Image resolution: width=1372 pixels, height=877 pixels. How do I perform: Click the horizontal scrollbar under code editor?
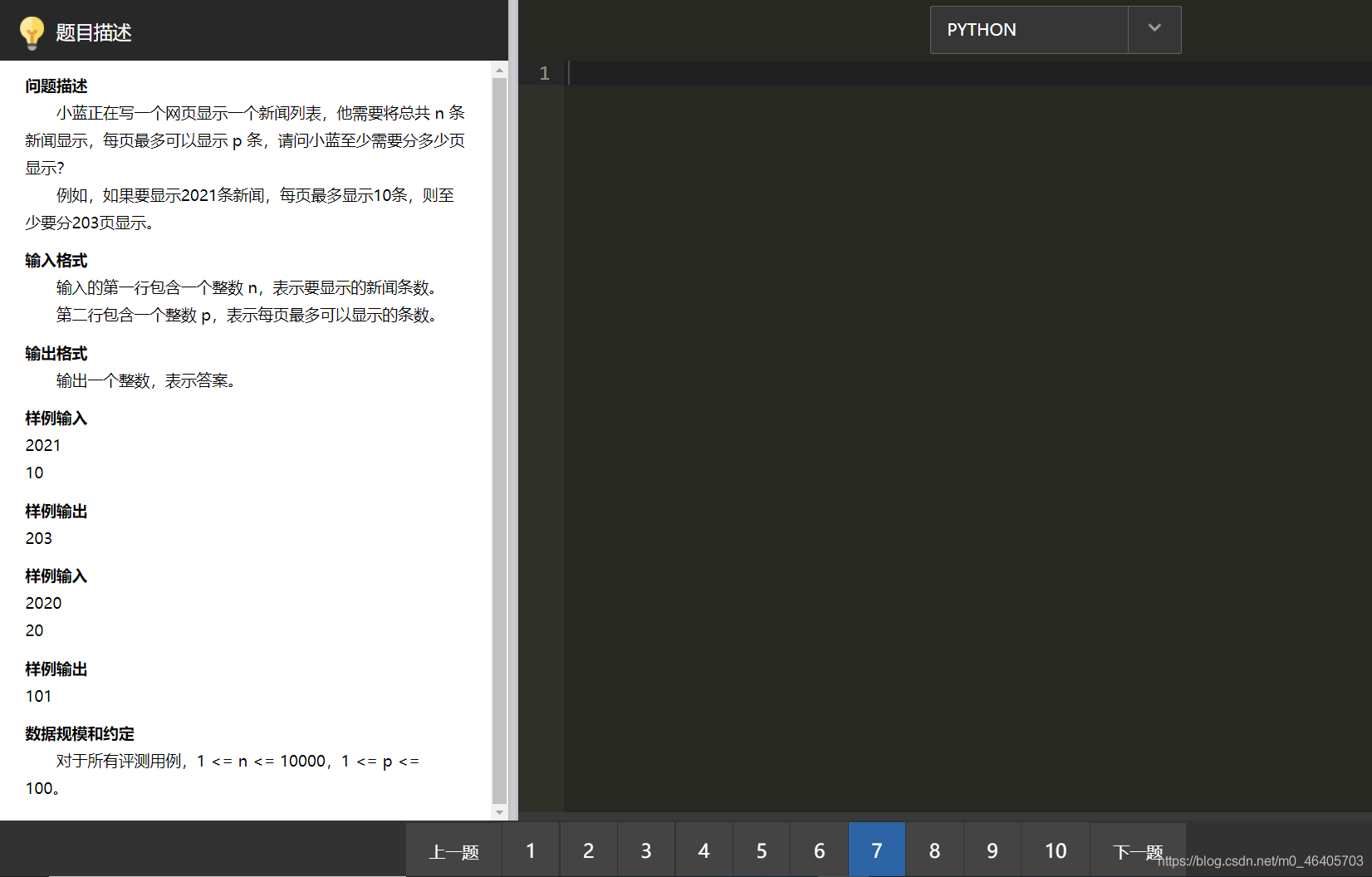pos(945,816)
